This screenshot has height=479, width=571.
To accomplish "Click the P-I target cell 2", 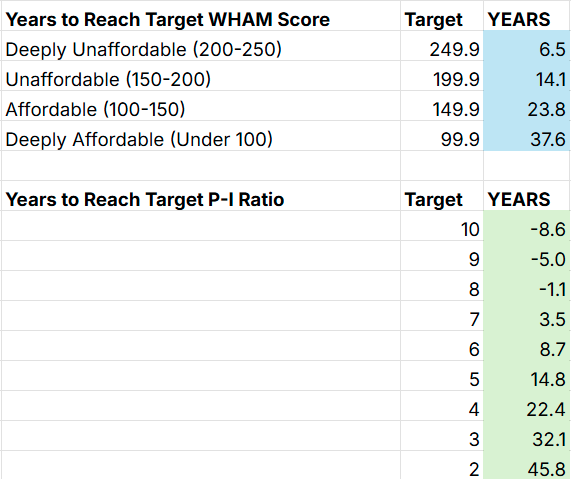I will [442, 466].
